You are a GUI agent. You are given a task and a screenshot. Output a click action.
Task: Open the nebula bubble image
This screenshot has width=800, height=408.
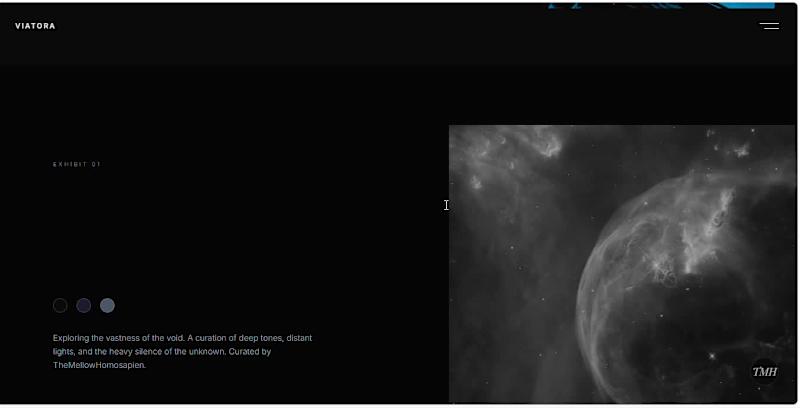tap(622, 264)
